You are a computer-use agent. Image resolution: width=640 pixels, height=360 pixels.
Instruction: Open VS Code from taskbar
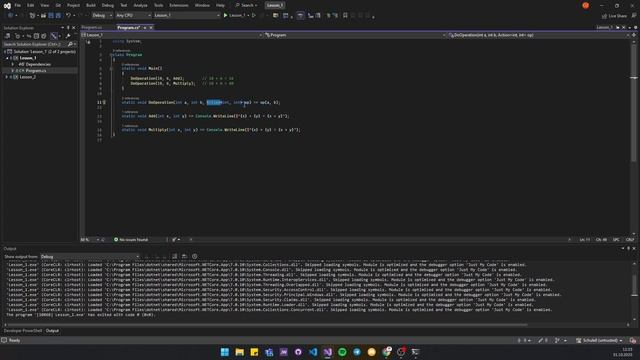pyautogui.click(x=313, y=352)
